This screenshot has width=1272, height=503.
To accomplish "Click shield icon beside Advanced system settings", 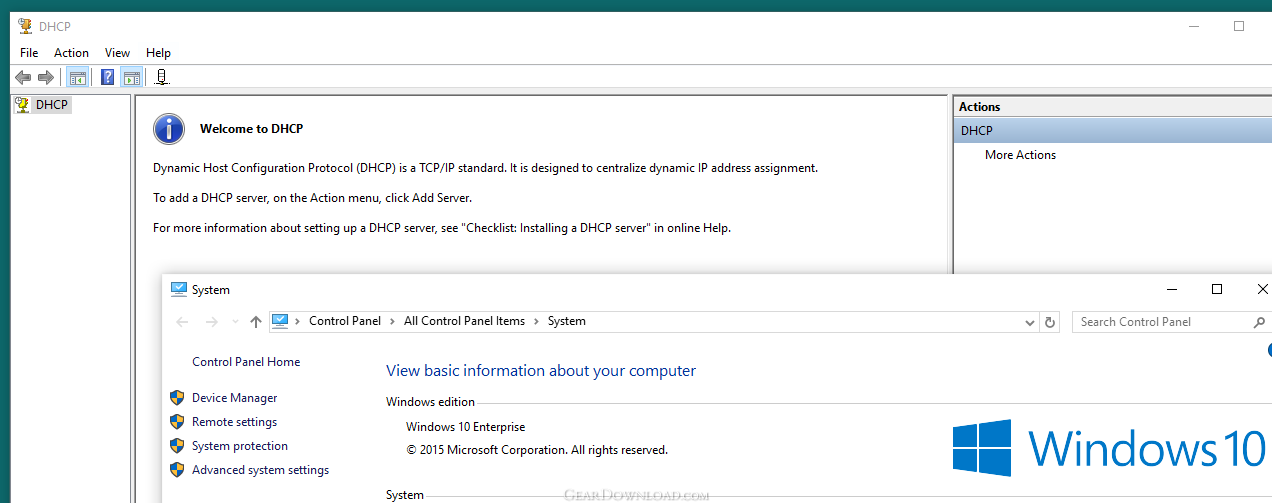I will click(x=177, y=470).
